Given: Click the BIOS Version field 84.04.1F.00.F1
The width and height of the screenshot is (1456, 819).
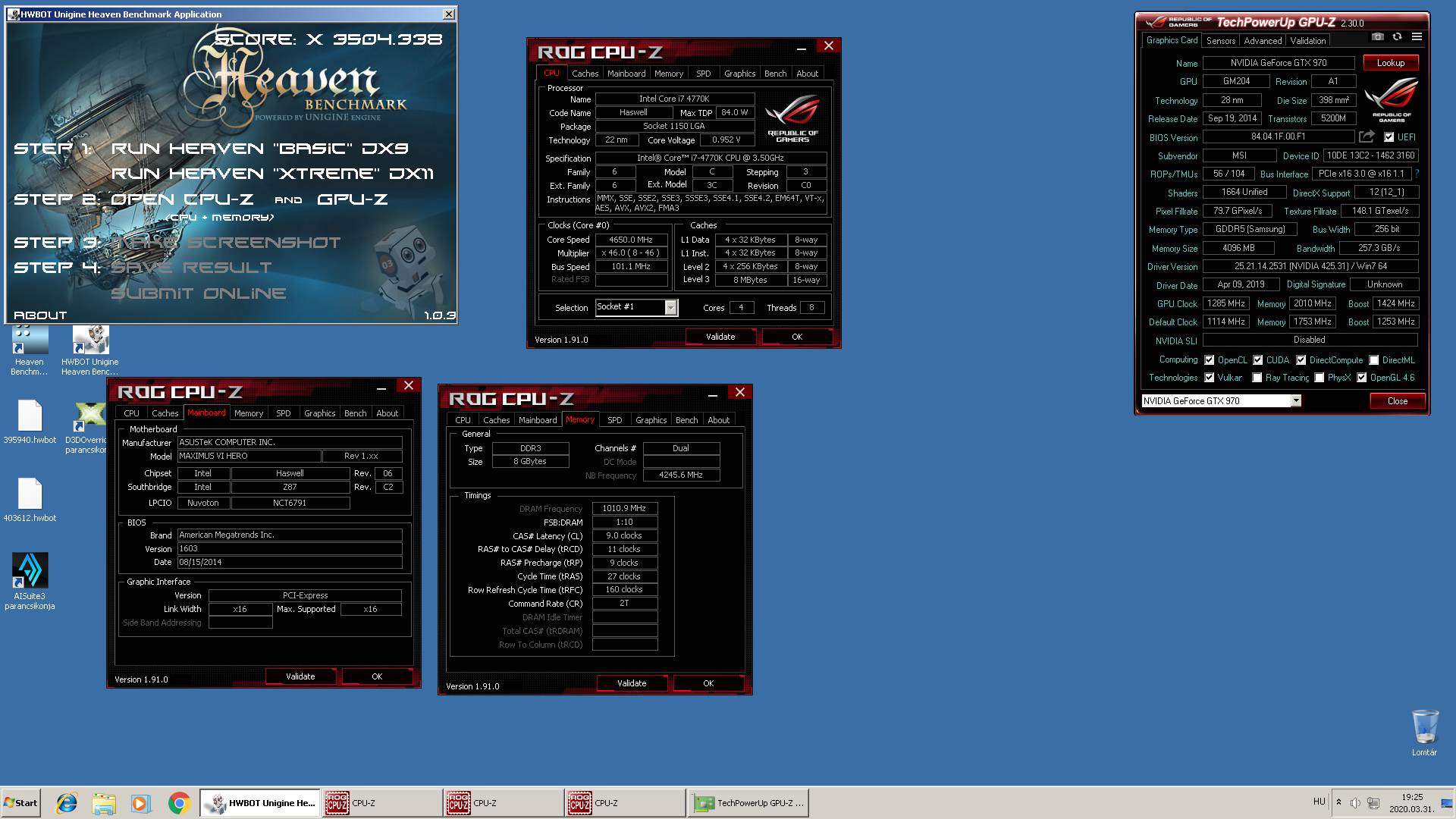Looking at the screenshot, I should [x=1279, y=137].
